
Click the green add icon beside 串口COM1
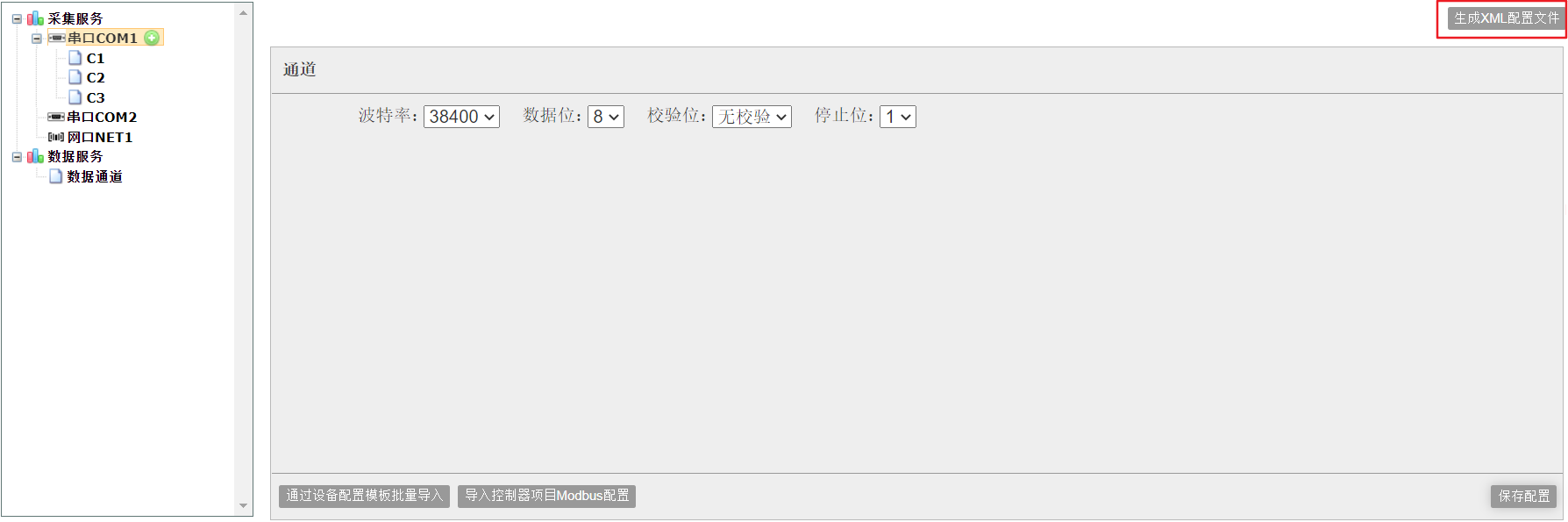(x=152, y=38)
